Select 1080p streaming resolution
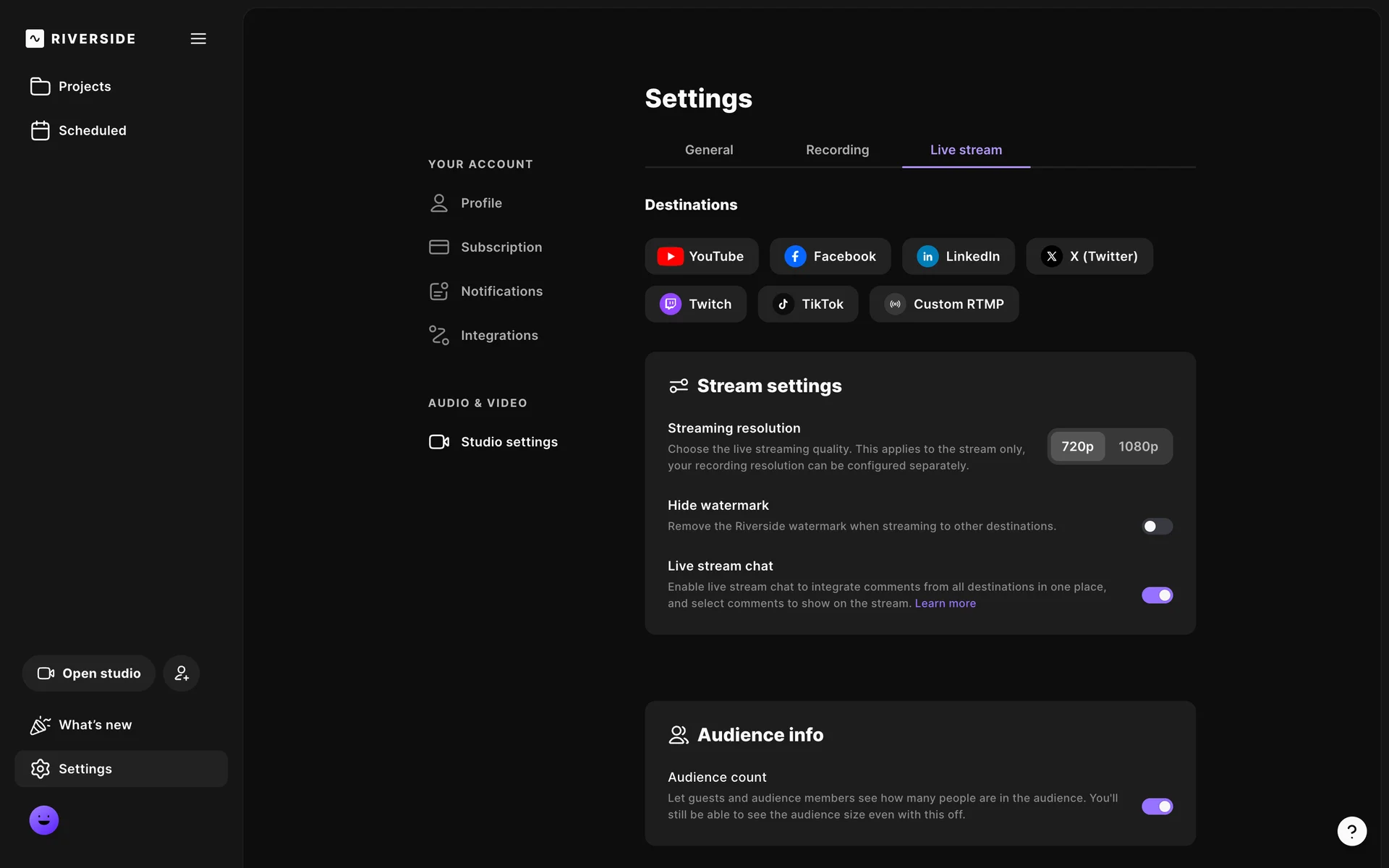The width and height of the screenshot is (1389, 868). tap(1138, 446)
